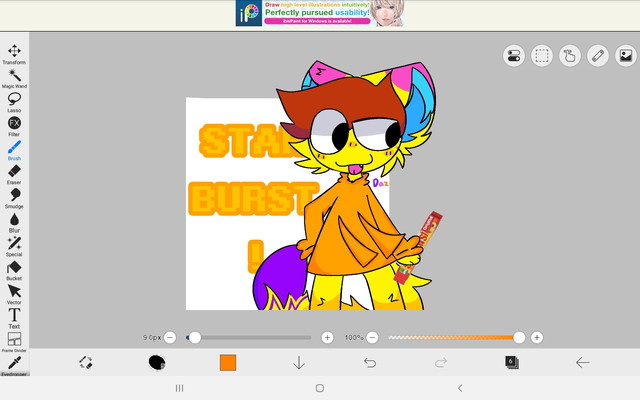Open the layers panel showing 6 layers
640x400 pixels.
pyautogui.click(x=512, y=362)
